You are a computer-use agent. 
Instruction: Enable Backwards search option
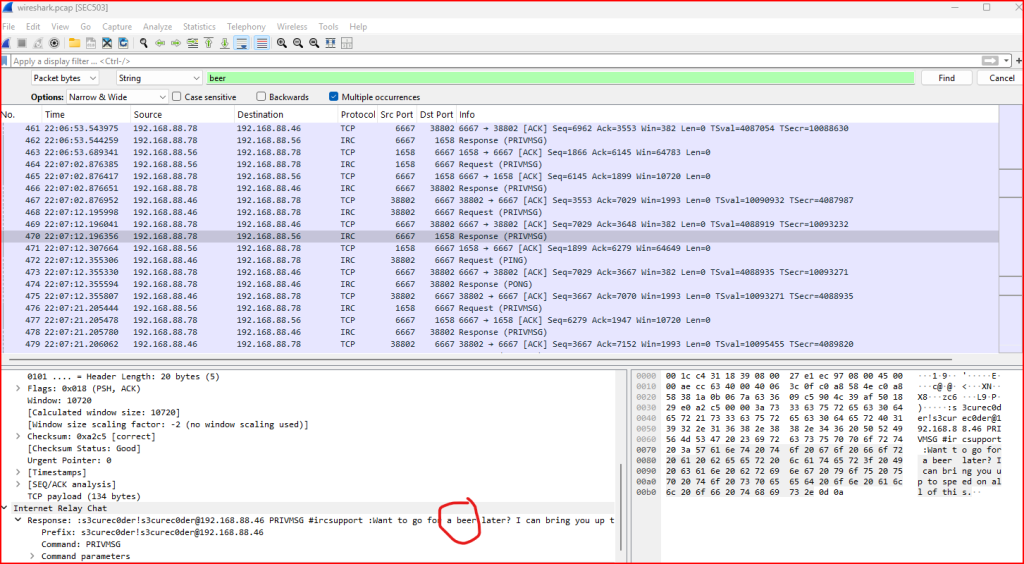[261, 97]
